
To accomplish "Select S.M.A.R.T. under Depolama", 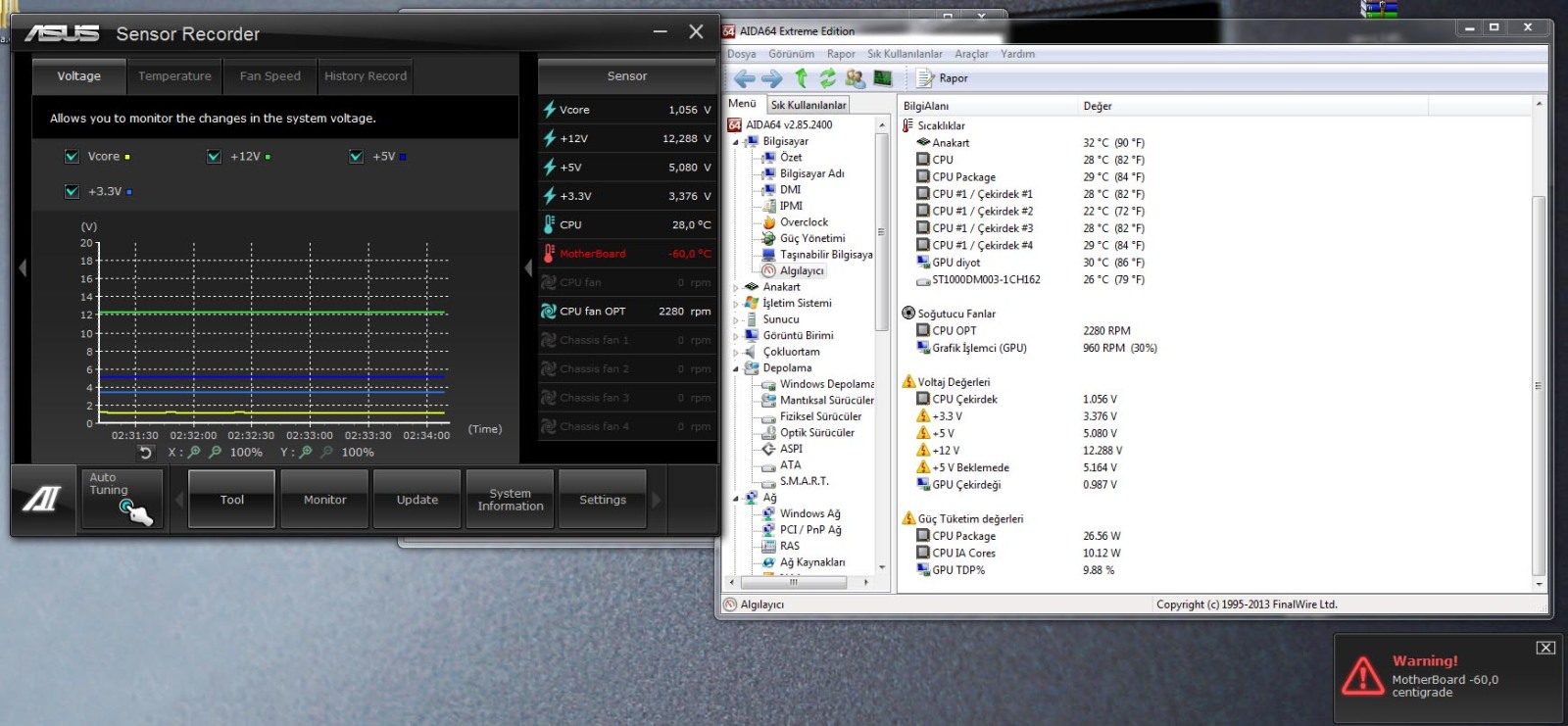I will pos(804,481).
